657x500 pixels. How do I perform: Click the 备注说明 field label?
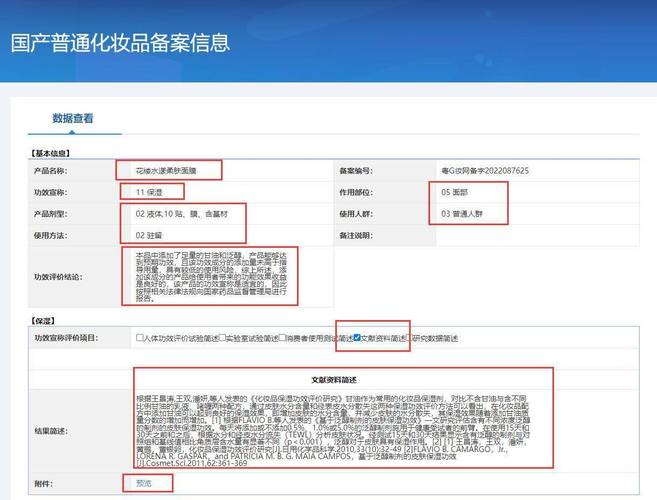(356, 236)
